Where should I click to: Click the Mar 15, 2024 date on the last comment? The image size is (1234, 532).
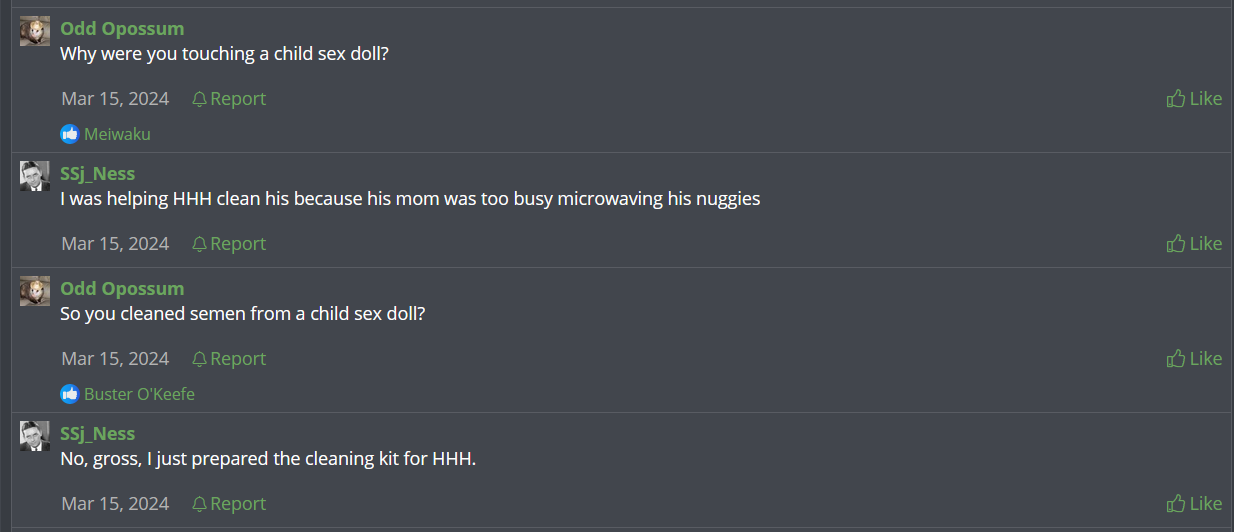[x=115, y=503]
